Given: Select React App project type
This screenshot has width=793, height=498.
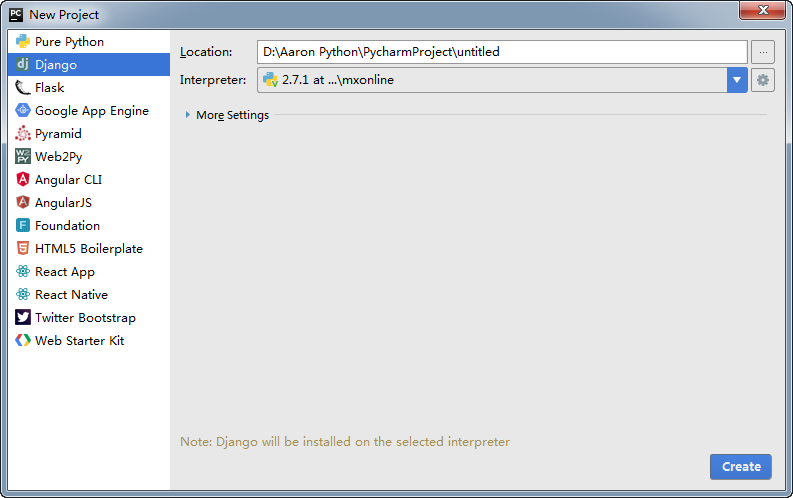Looking at the screenshot, I should [x=89, y=271].
